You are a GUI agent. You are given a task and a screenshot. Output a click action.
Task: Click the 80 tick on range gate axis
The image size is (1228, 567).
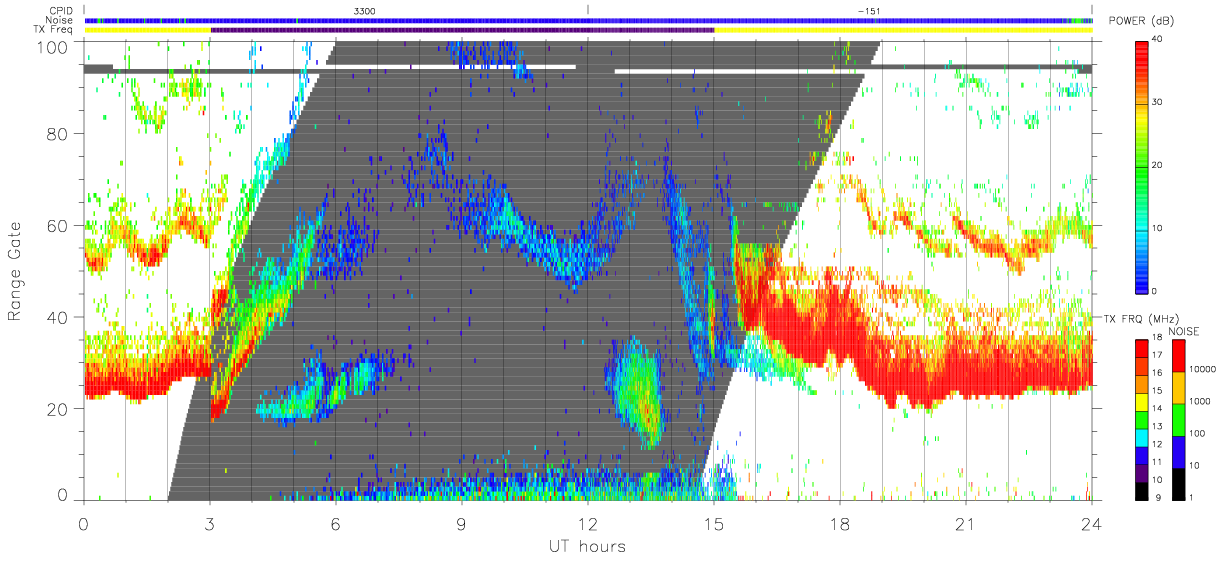[x=59, y=134]
